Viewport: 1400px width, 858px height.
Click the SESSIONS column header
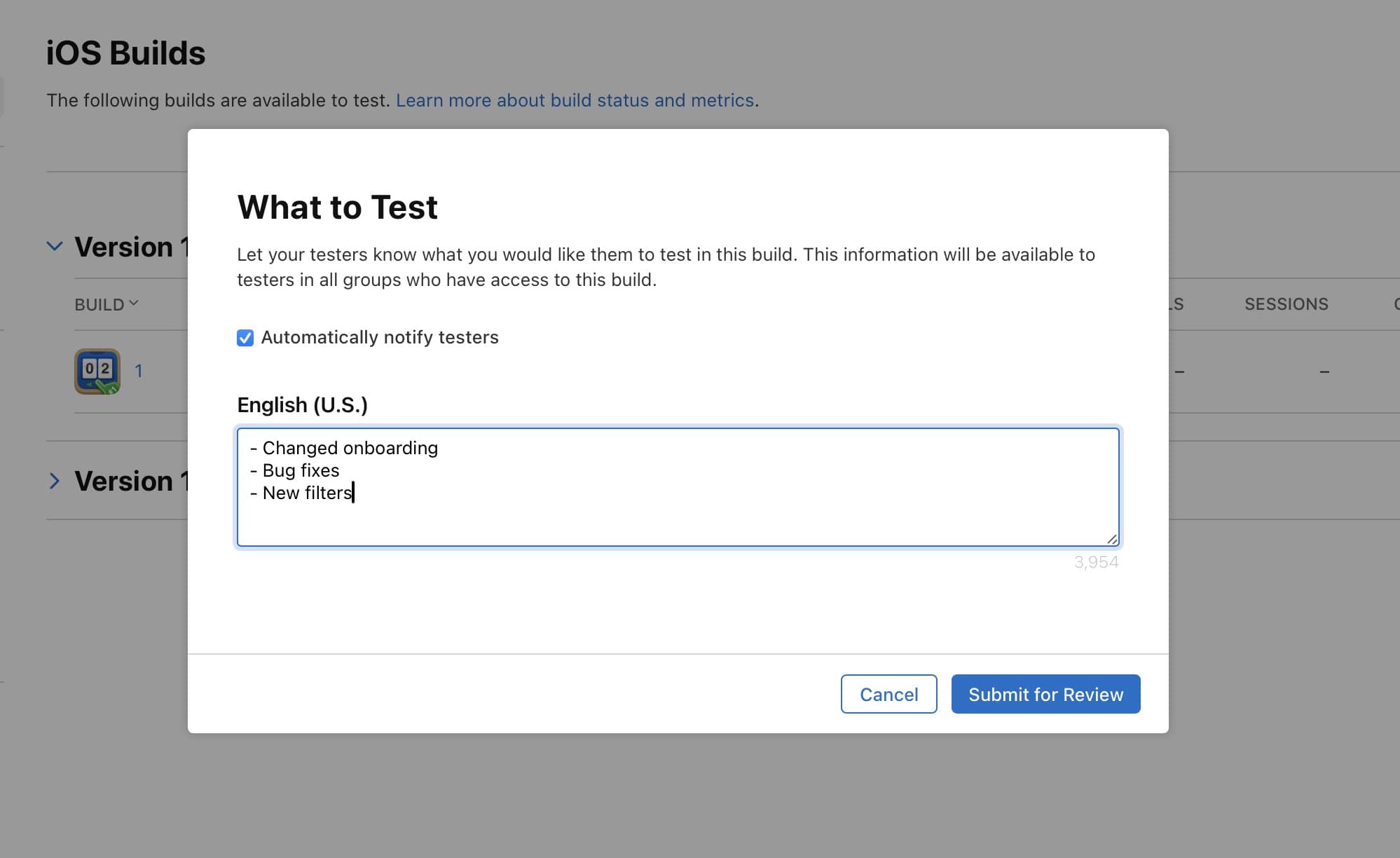1286,304
